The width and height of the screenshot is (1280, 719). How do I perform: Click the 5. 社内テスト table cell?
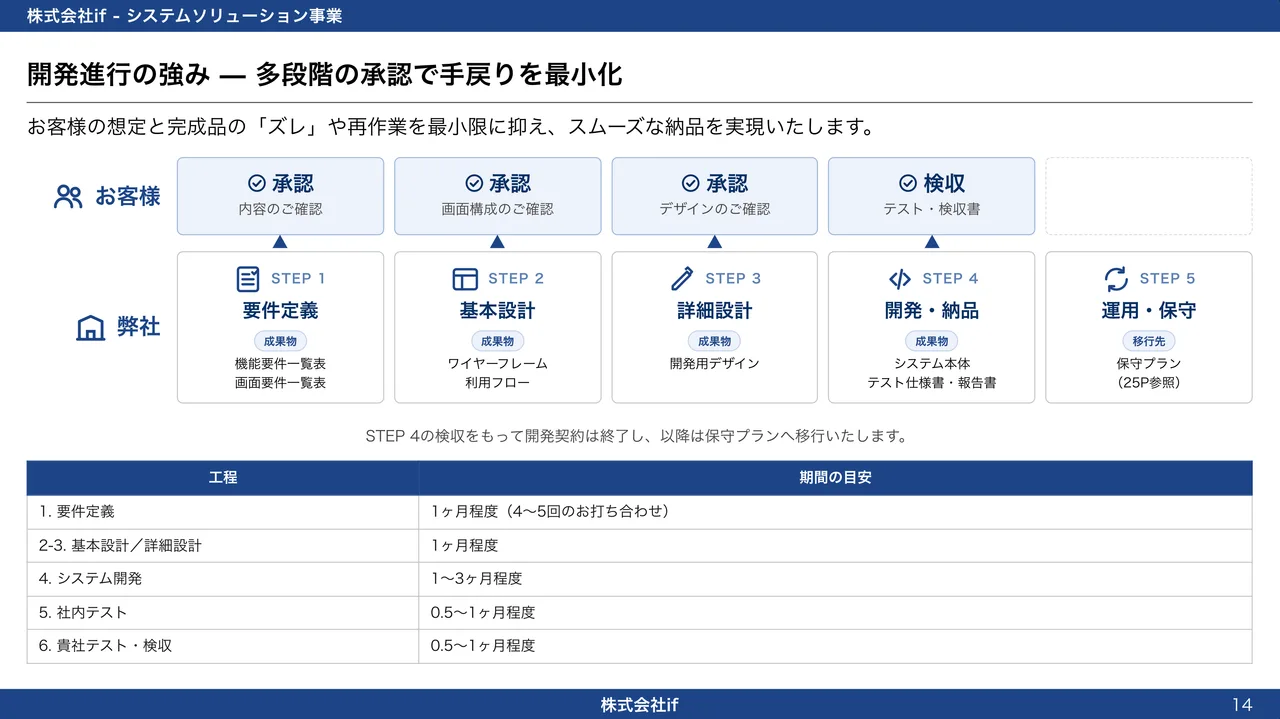(x=223, y=613)
